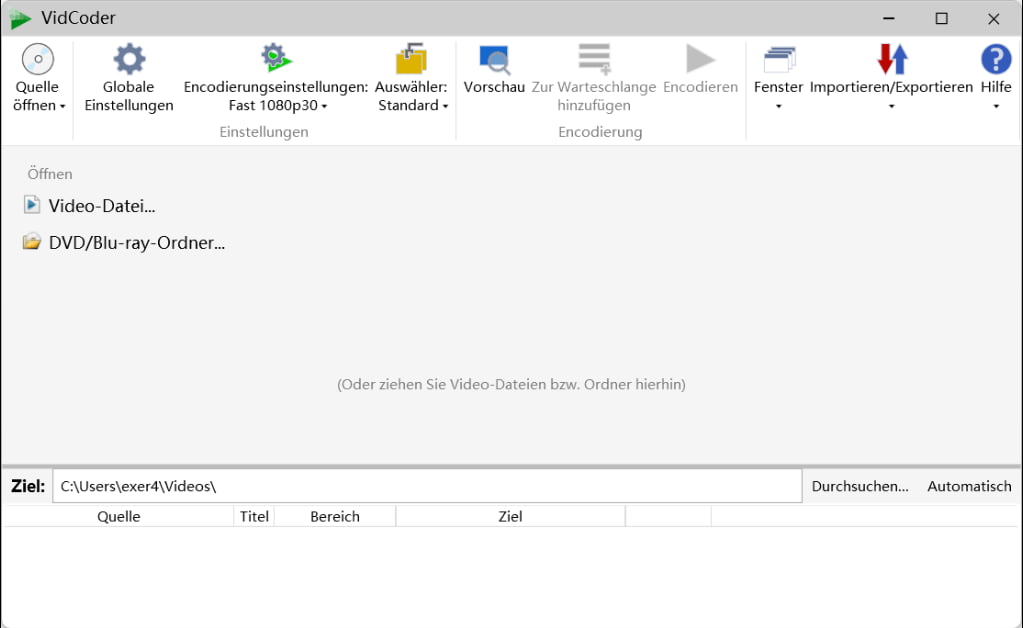This screenshot has width=1023, height=628.
Task: Expand the Importieren/Exportieren dropdown arrow
Action: (891, 106)
